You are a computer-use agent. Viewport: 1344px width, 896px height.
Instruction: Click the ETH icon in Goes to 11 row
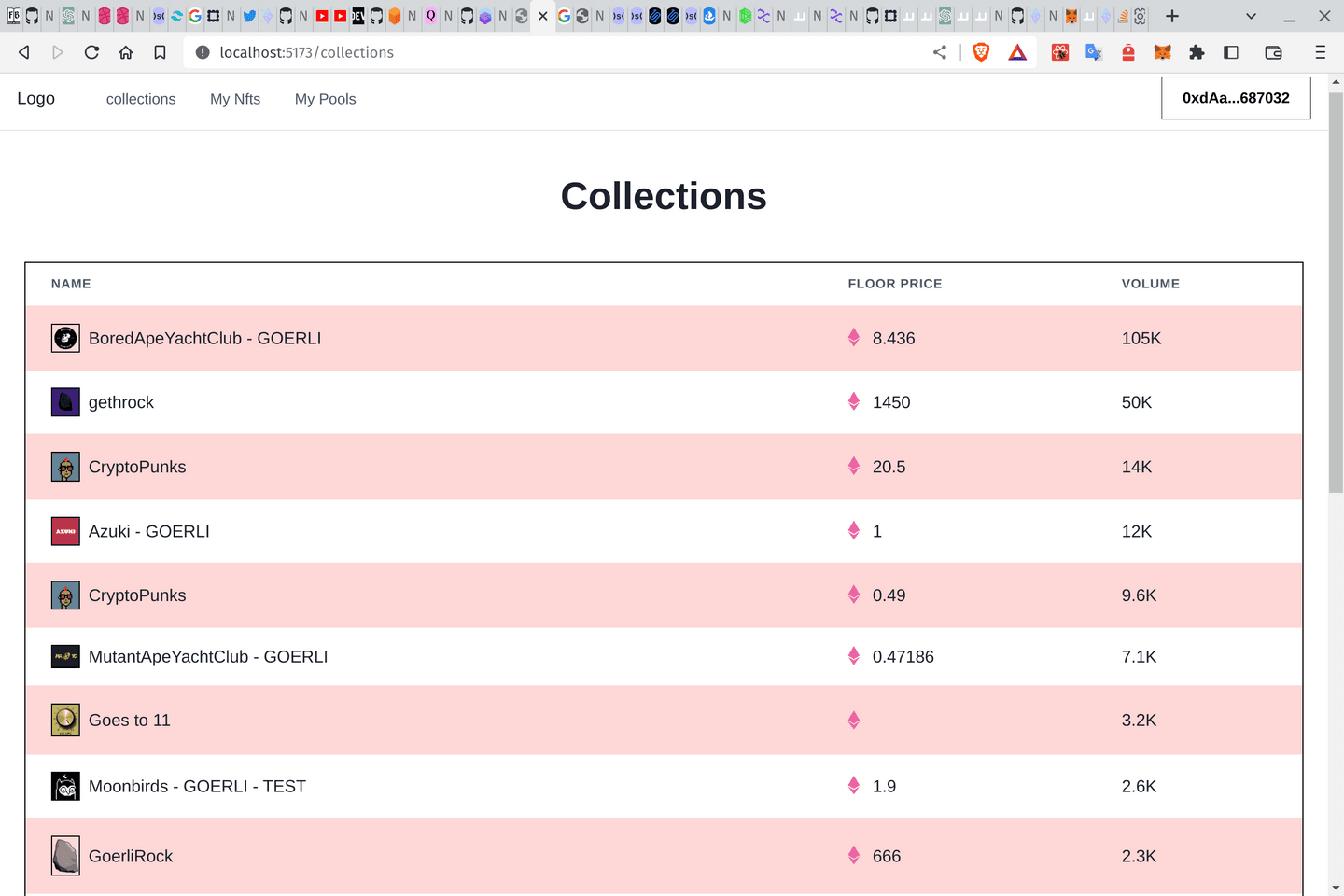click(x=854, y=720)
